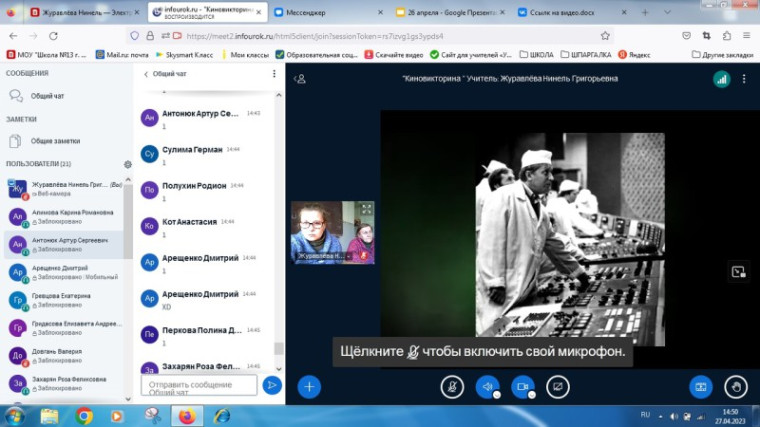Click the webcam video thumbnail

click(332, 233)
